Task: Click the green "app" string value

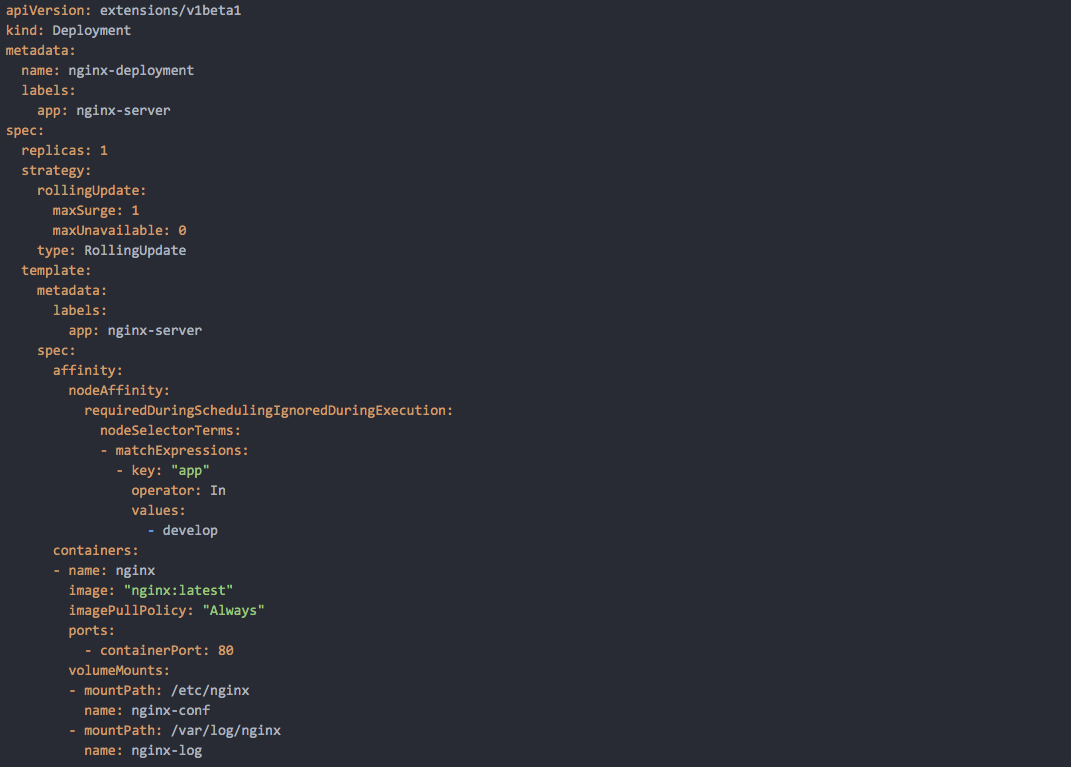Action: [x=190, y=471]
